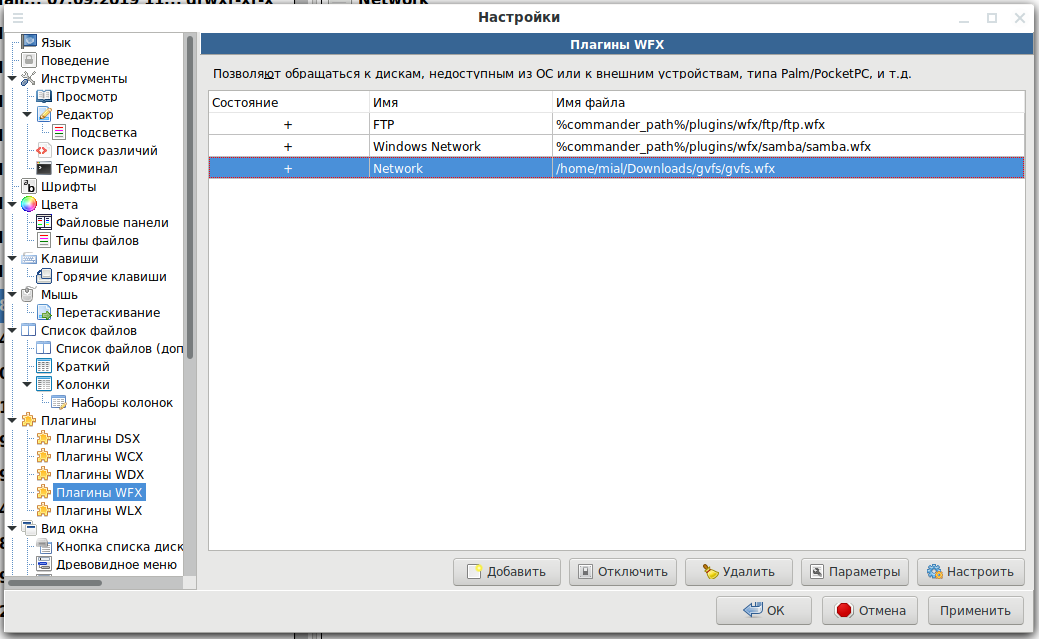
Task: Click the Файловые панели icon
Action: click(x=44, y=222)
